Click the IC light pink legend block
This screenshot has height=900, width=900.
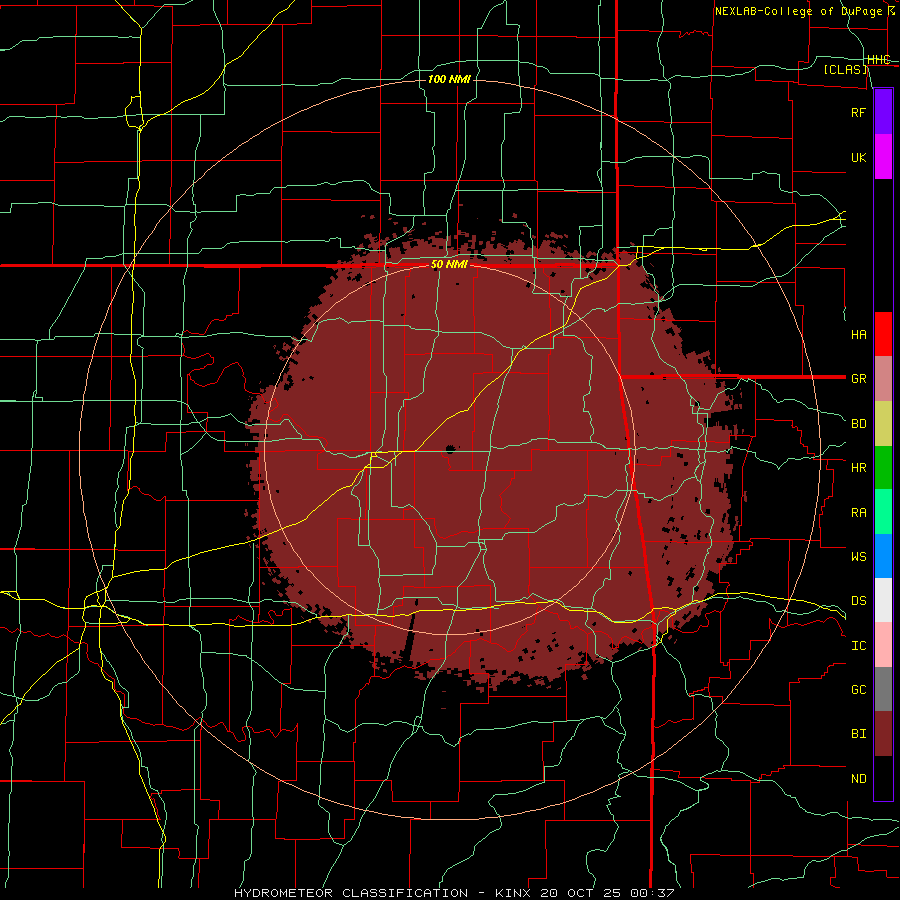coord(883,645)
